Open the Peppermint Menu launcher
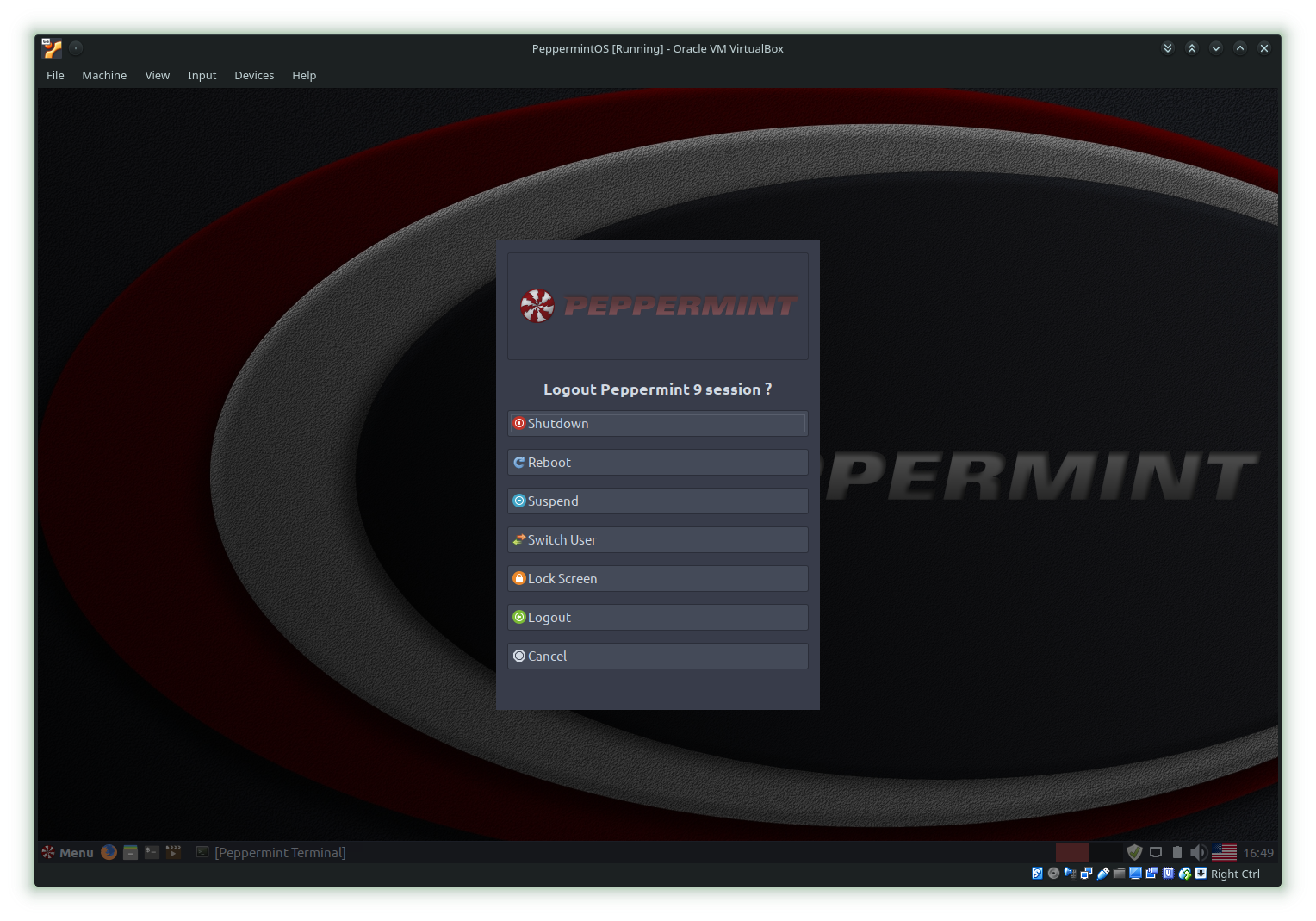Screen dimensions: 1316x921 (67, 852)
